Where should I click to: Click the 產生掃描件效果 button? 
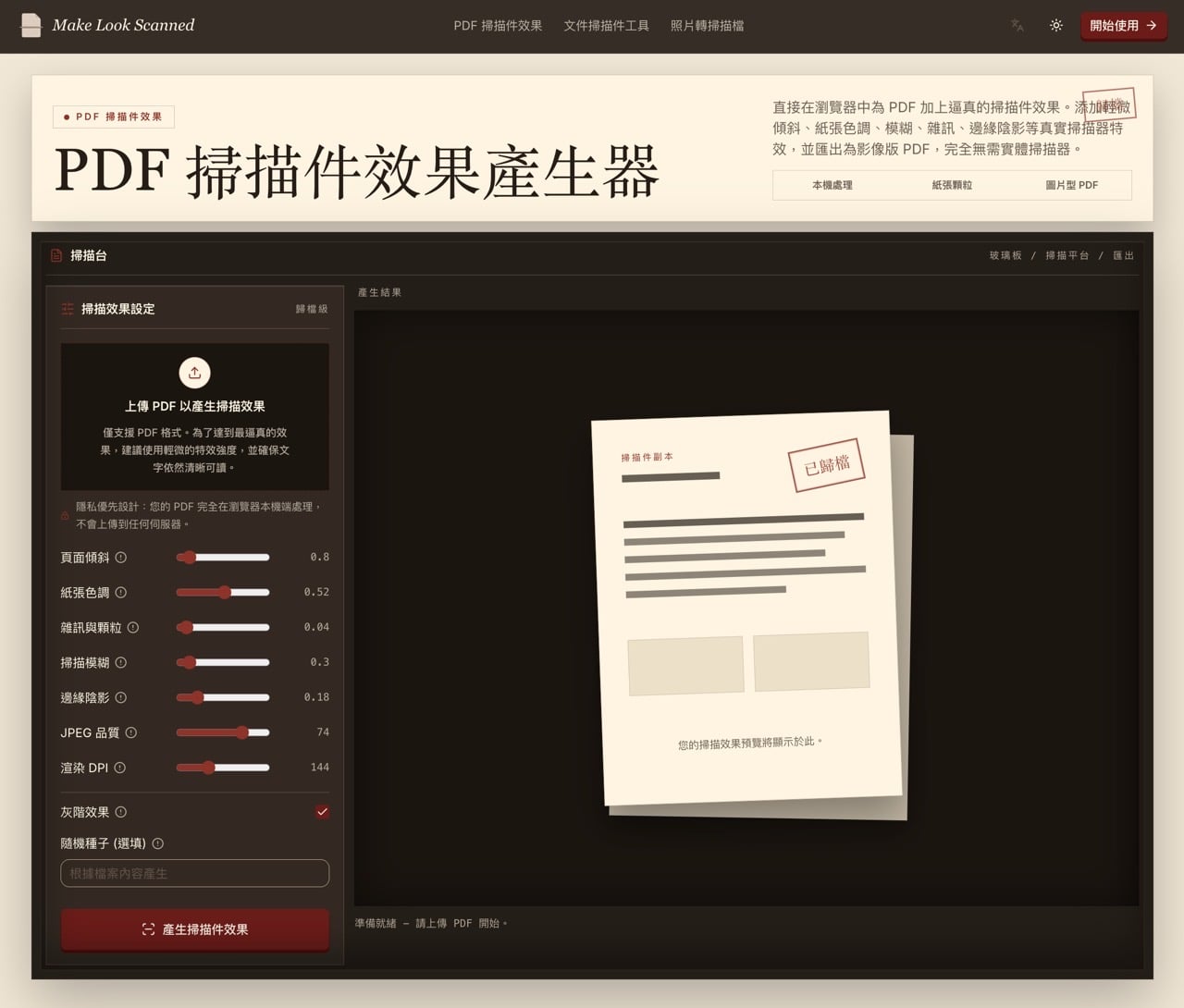pyautogui.click(x=194, y=929)
